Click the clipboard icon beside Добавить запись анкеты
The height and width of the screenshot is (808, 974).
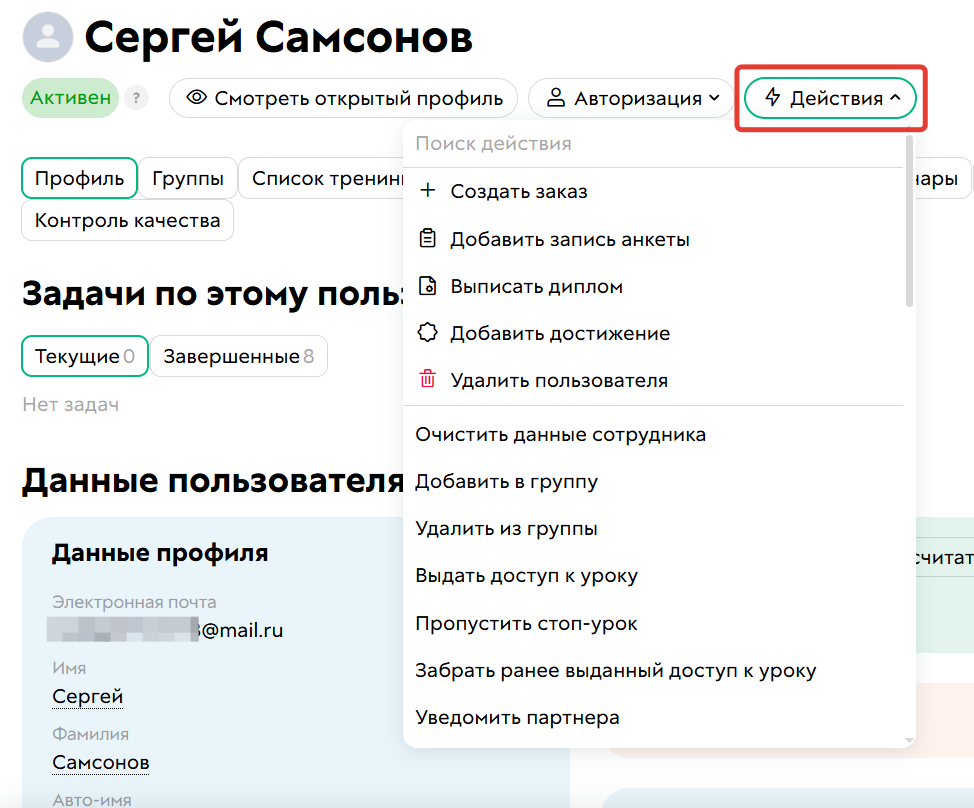428,238
